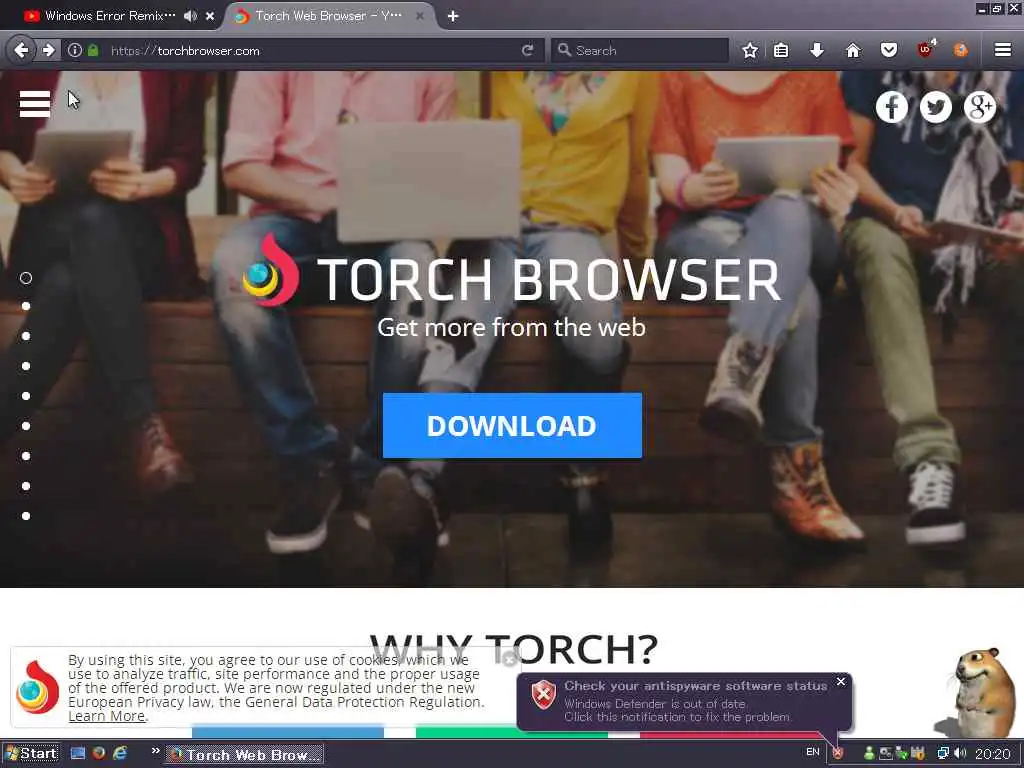Image resolution: width=1024 pixels, height=768 pixels.
Task: Click the blue DOWNLOAD button
Action: pos(512,425)
